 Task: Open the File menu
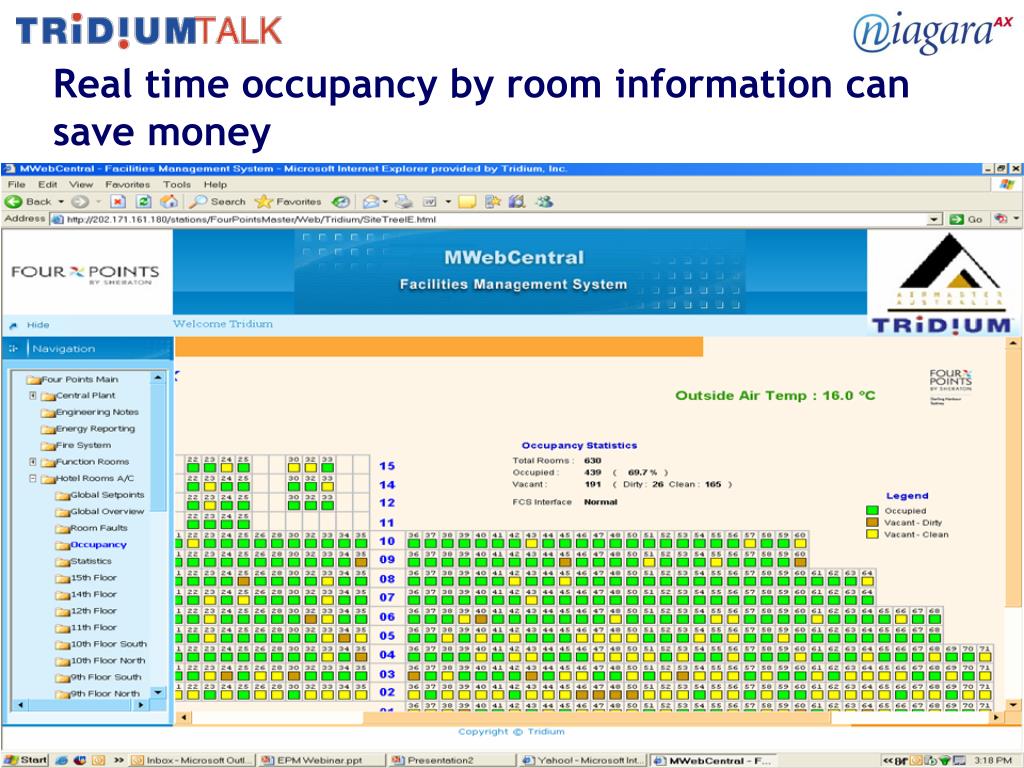point(16,185)
